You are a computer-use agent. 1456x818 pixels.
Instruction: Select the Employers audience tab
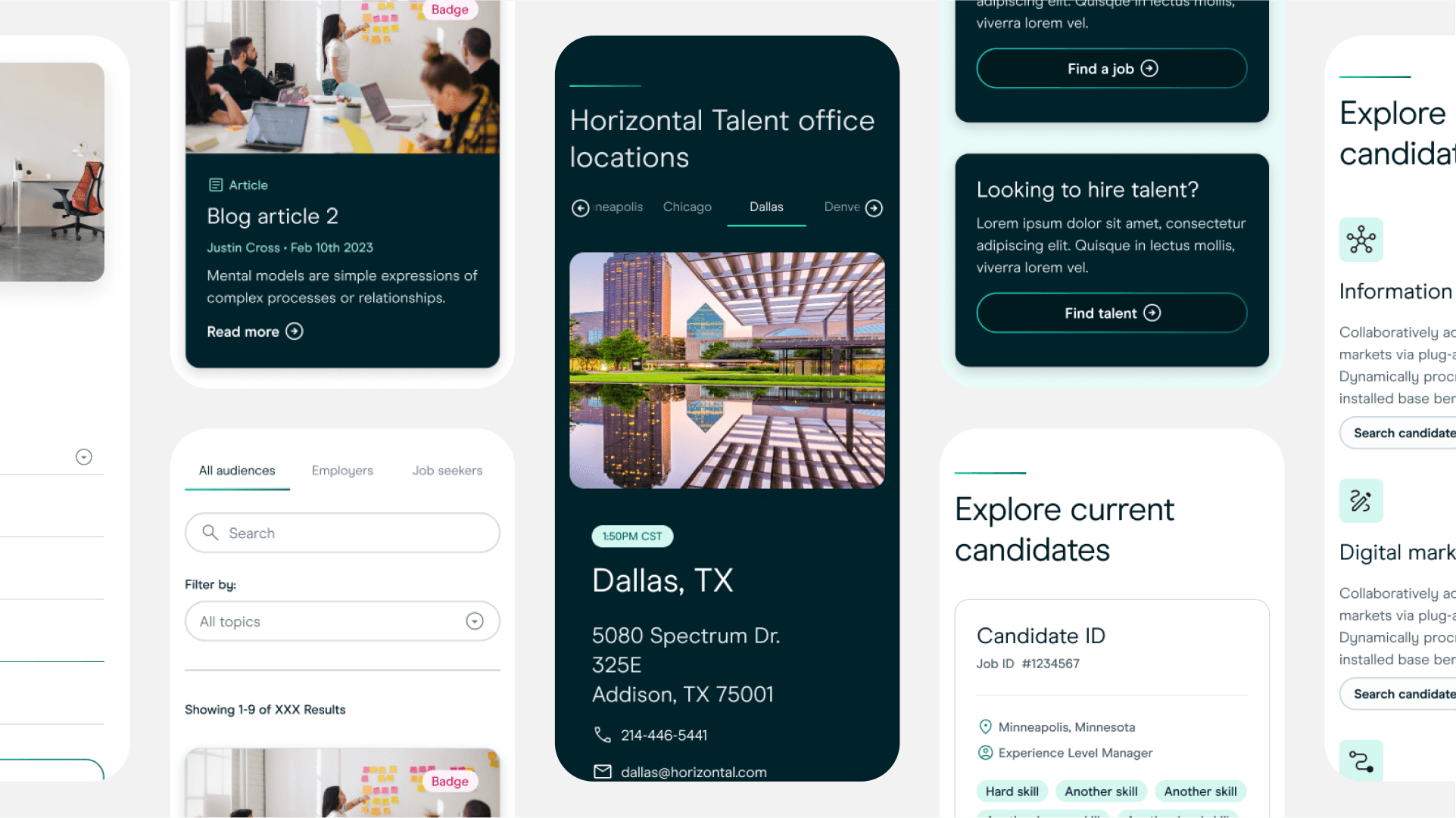click(342, 471)
